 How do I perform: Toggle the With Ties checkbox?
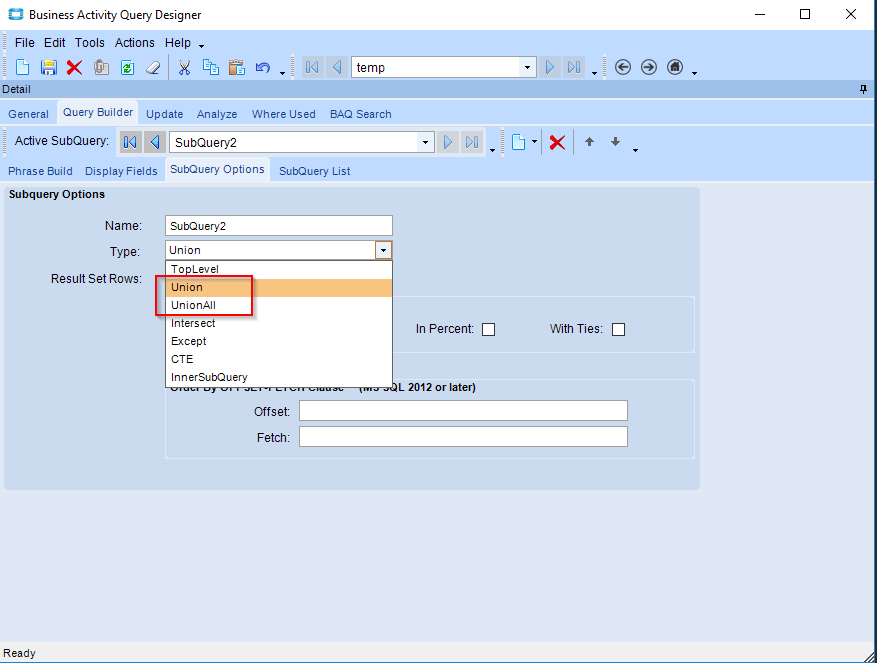click(618, 329)
